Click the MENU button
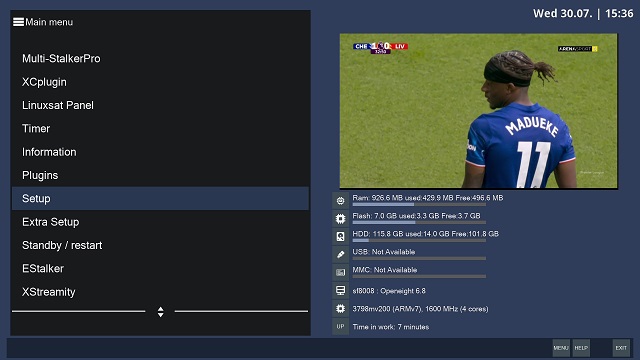The width and height of the screenshot is (640, 360). [561, 348]
